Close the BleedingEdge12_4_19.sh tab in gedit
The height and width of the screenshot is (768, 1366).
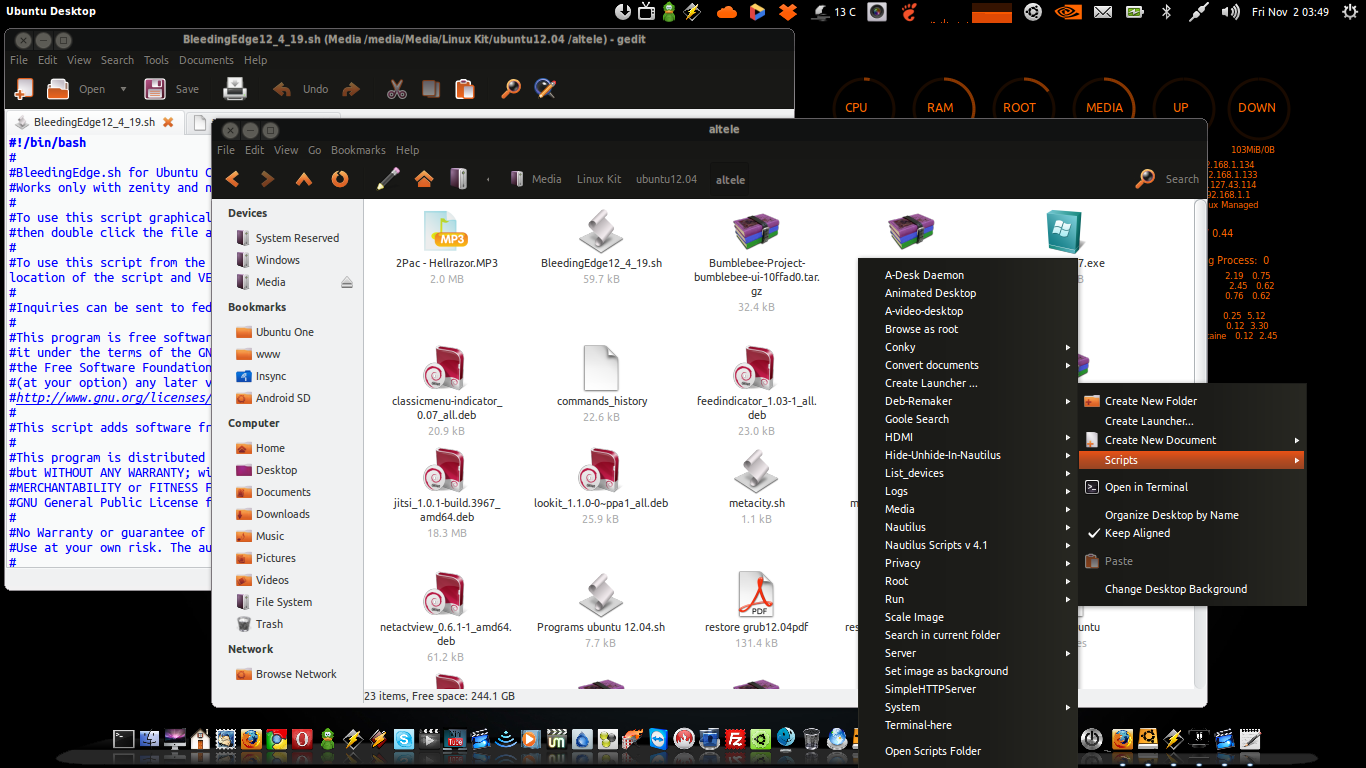coord(168,122)
